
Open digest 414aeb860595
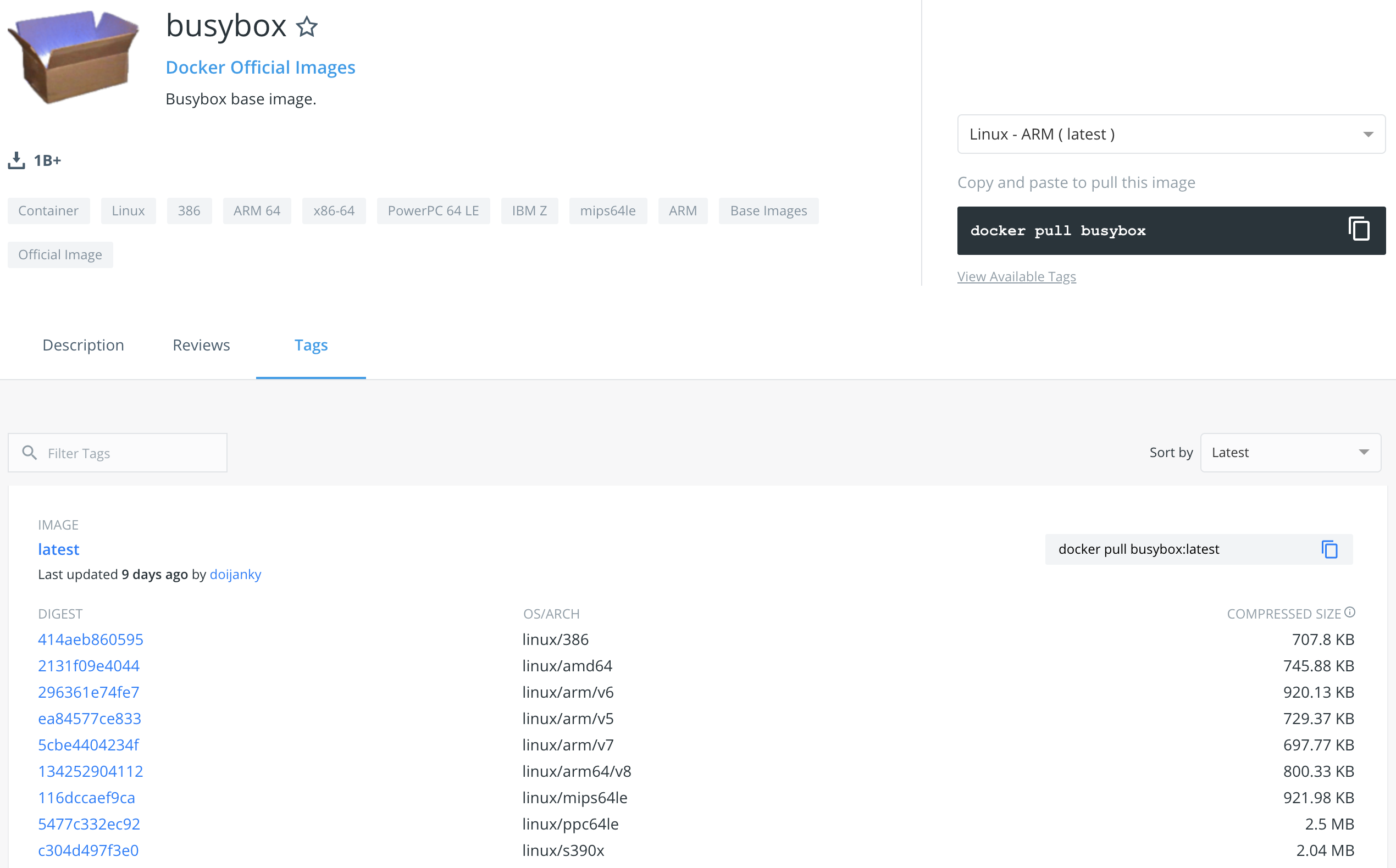click(90, 639)
